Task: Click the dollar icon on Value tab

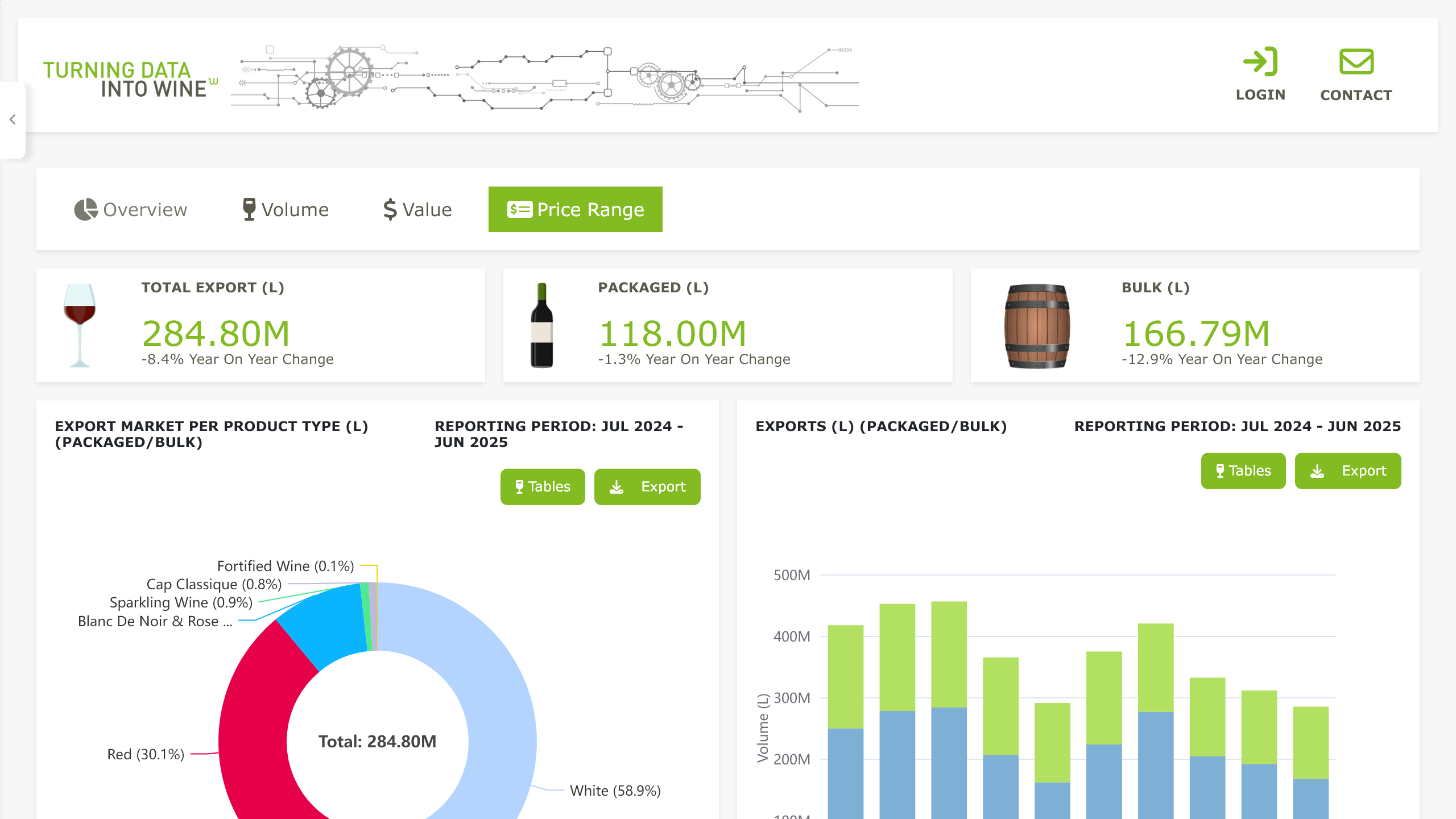Action: tap(390, 209)
